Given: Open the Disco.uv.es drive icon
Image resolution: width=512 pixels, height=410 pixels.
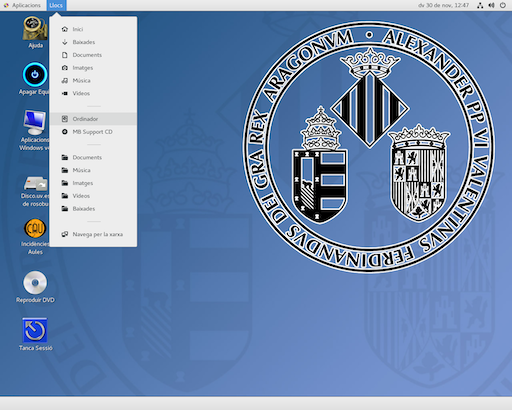Looking at the screenshot, I should tap(35, 184).
